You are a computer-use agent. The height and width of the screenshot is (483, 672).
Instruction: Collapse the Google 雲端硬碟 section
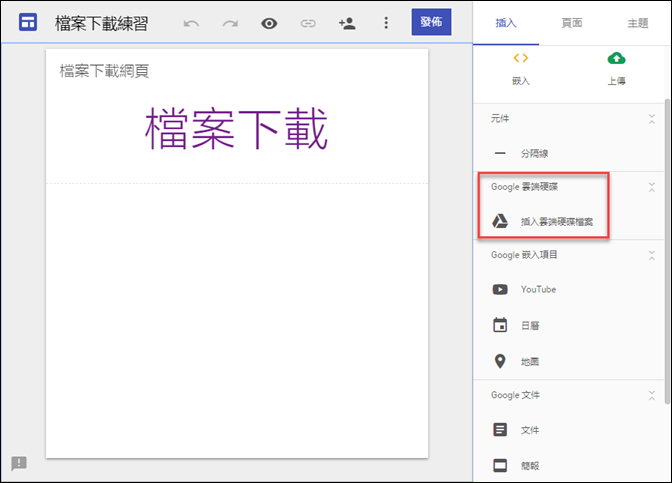651,187
